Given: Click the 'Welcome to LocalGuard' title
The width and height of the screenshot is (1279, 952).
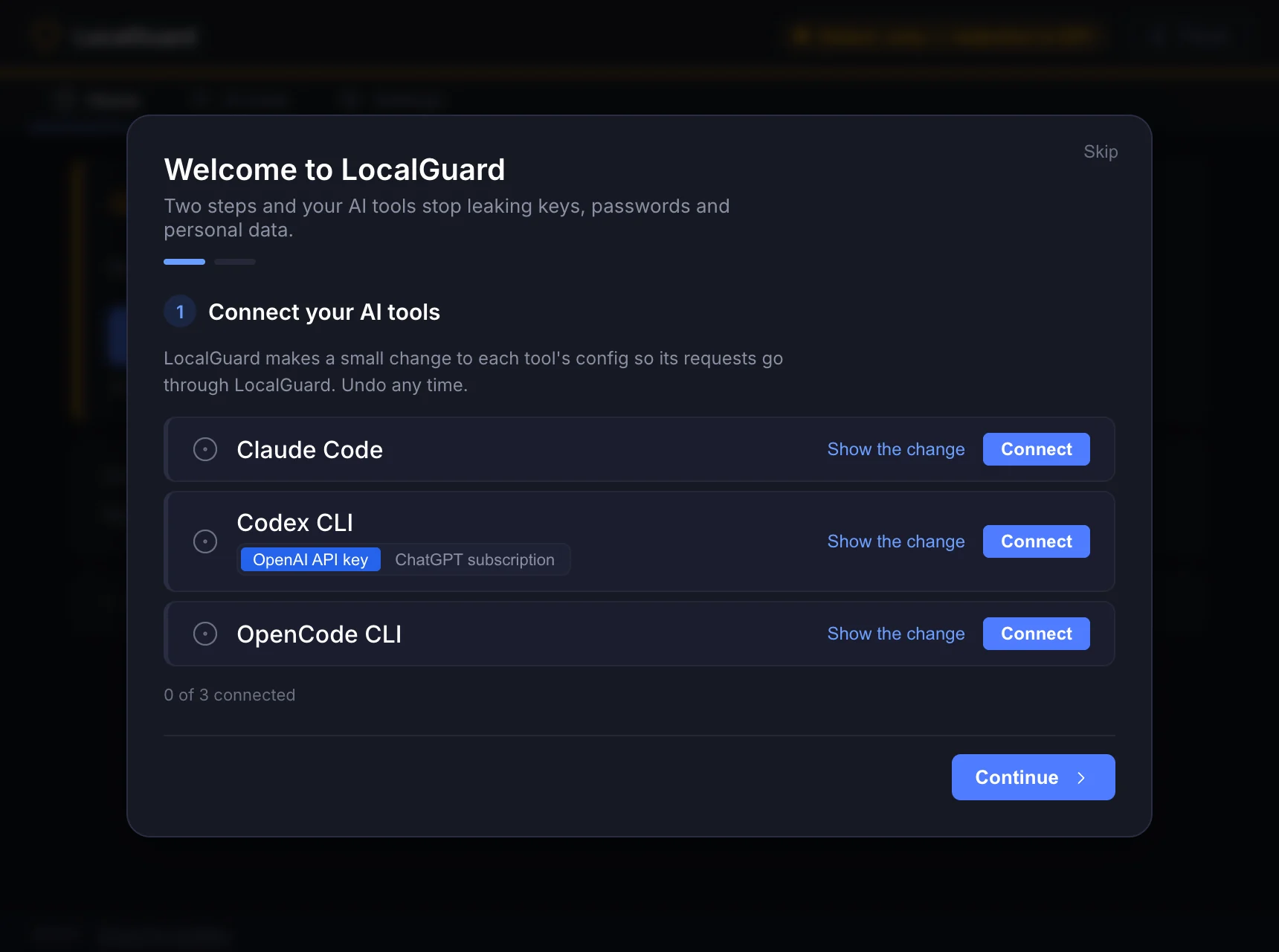Looking at the screenshot, I should pos(335,170).
